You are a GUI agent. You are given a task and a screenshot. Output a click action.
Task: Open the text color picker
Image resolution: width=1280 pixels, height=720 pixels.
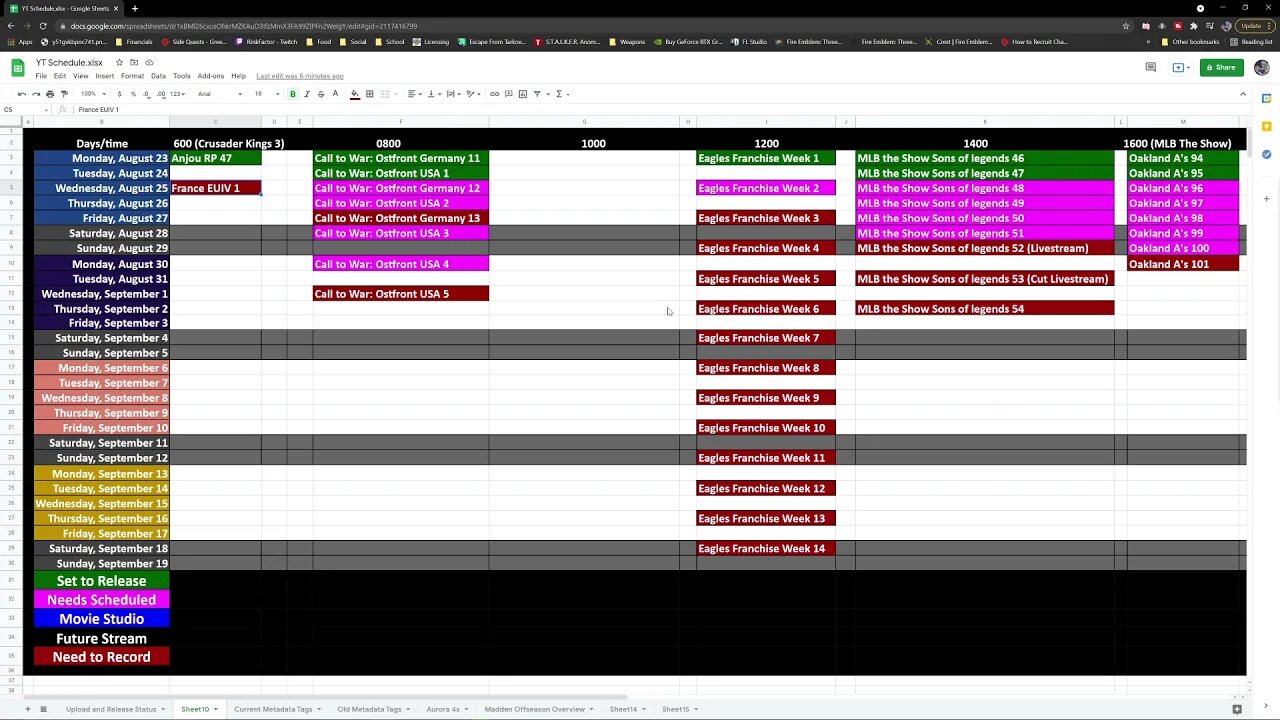point(335,94)
